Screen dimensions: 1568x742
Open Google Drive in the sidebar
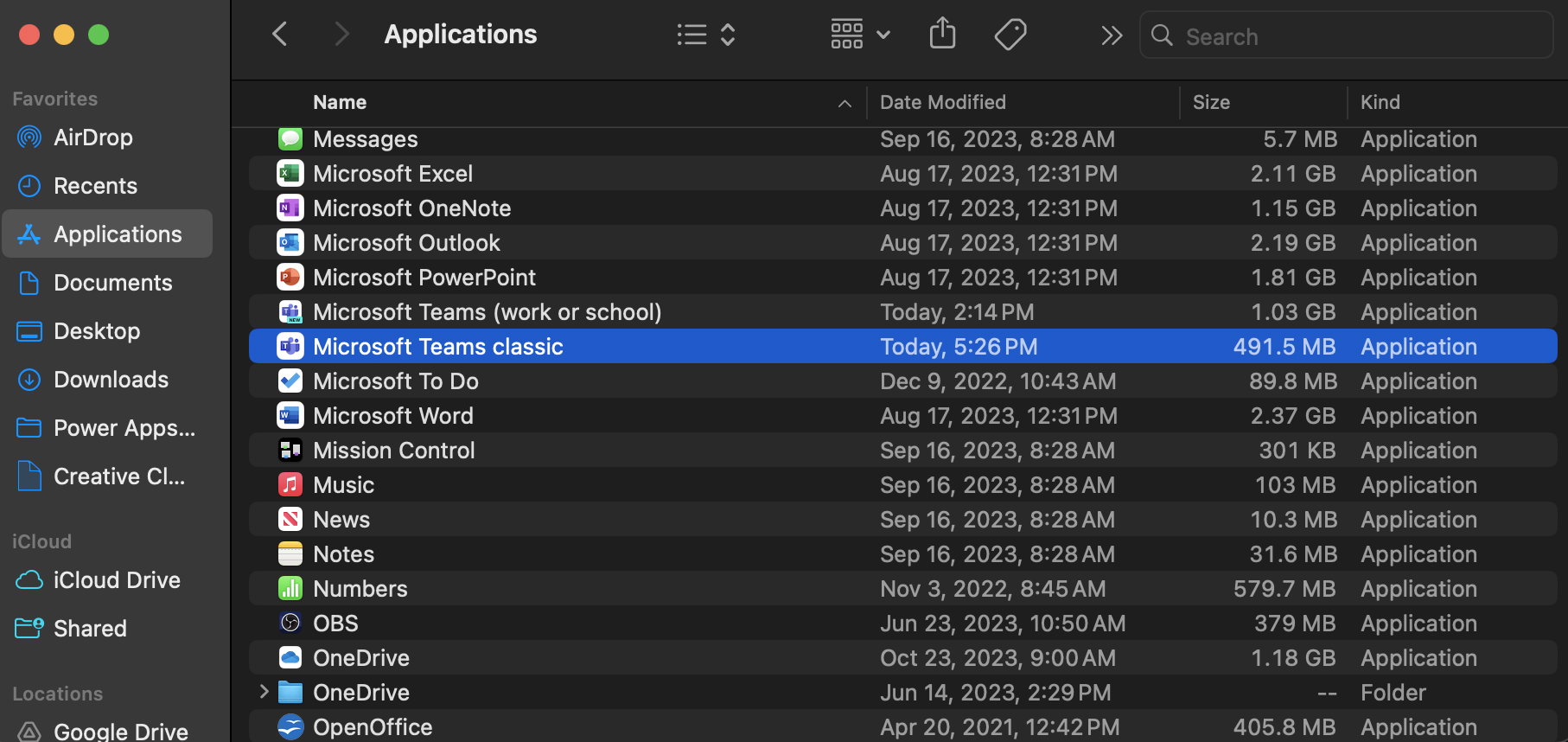[107, 731]
